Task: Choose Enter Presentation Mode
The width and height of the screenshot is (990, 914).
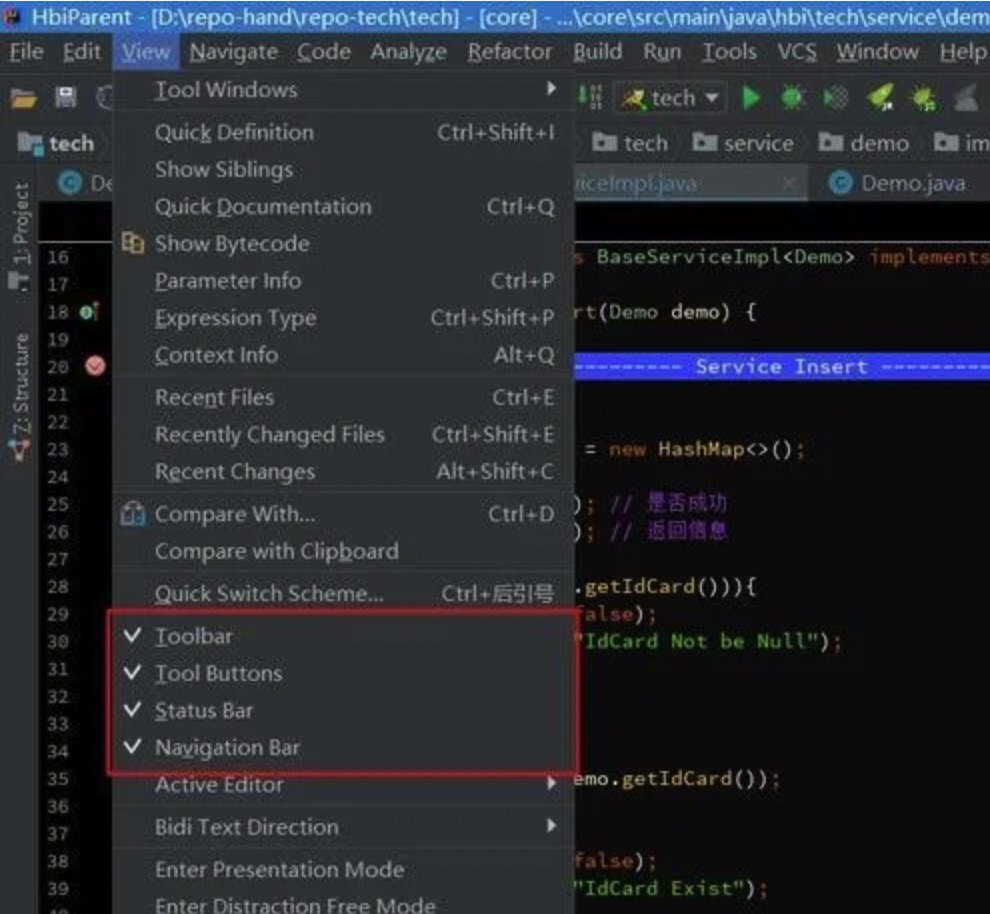Action: [x=343, y=870]
